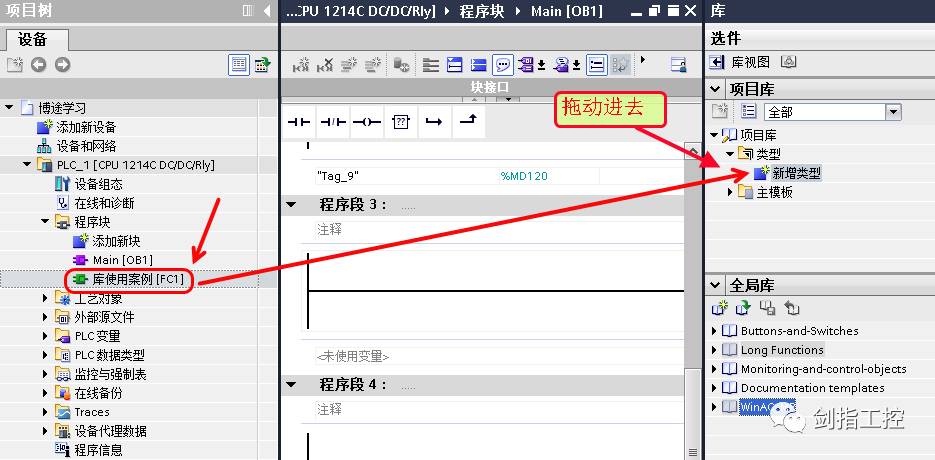Collapse 程序段 4 network
The height and width of the screenshot is (460, 935).
point(291,385)
